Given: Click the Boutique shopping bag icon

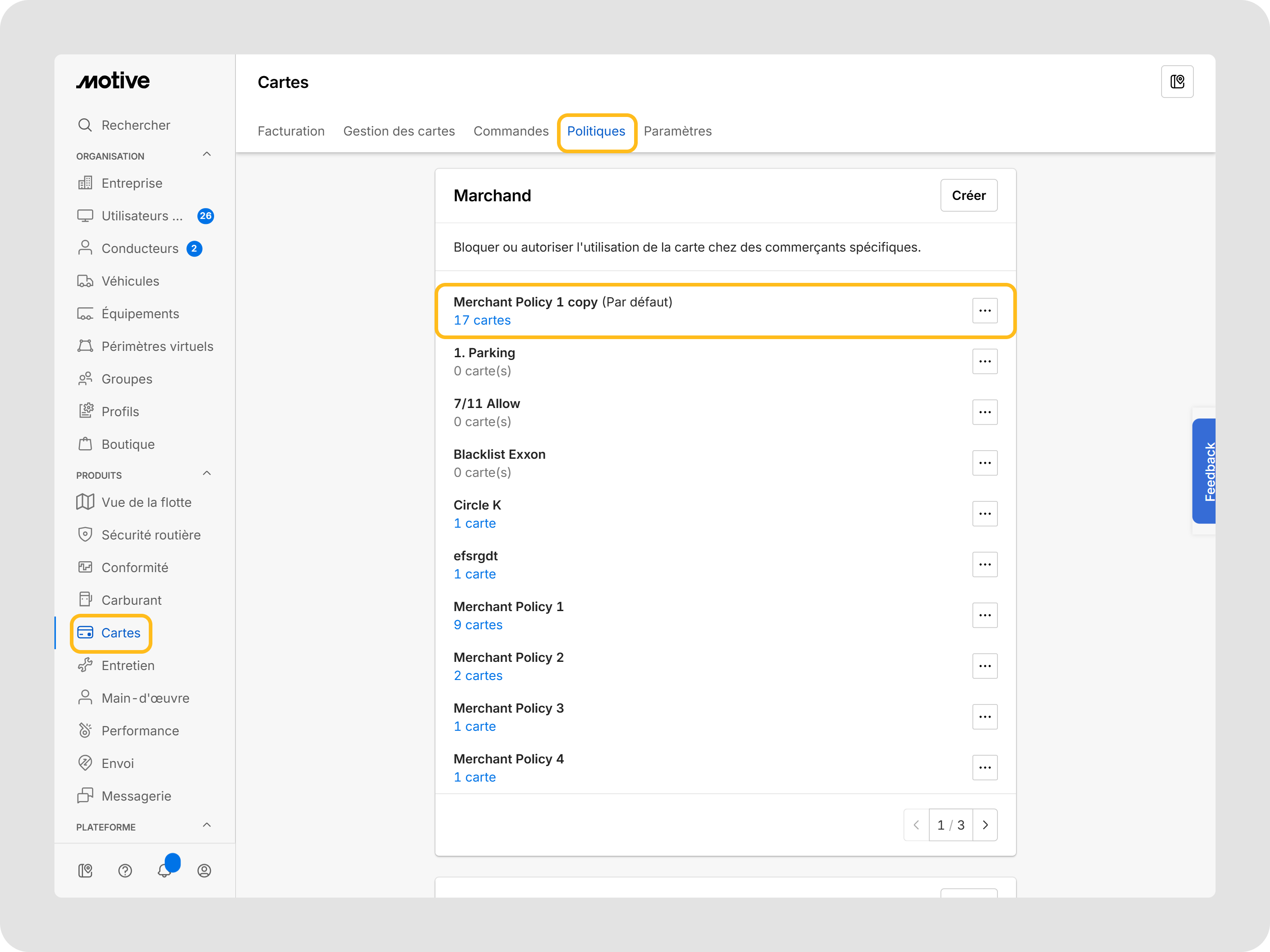Looking at the screenshot, I should (x=85, y=443).
